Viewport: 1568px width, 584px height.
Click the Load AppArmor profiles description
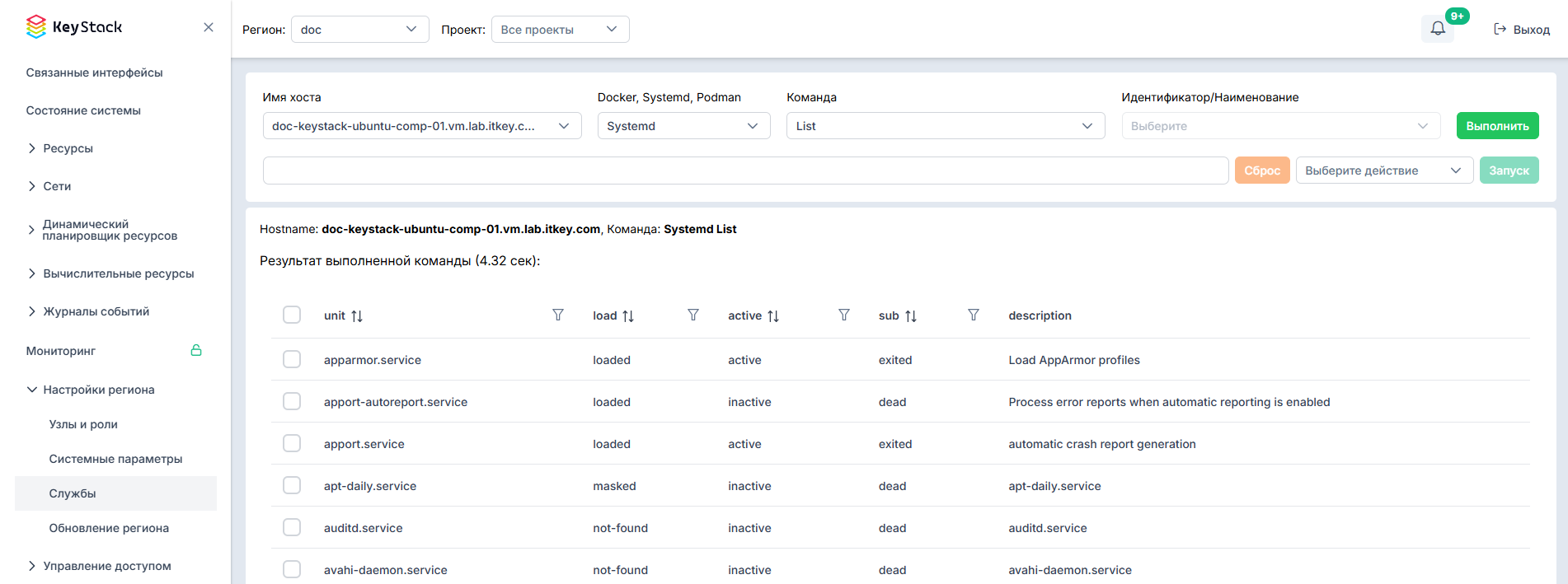point(1074,360)
